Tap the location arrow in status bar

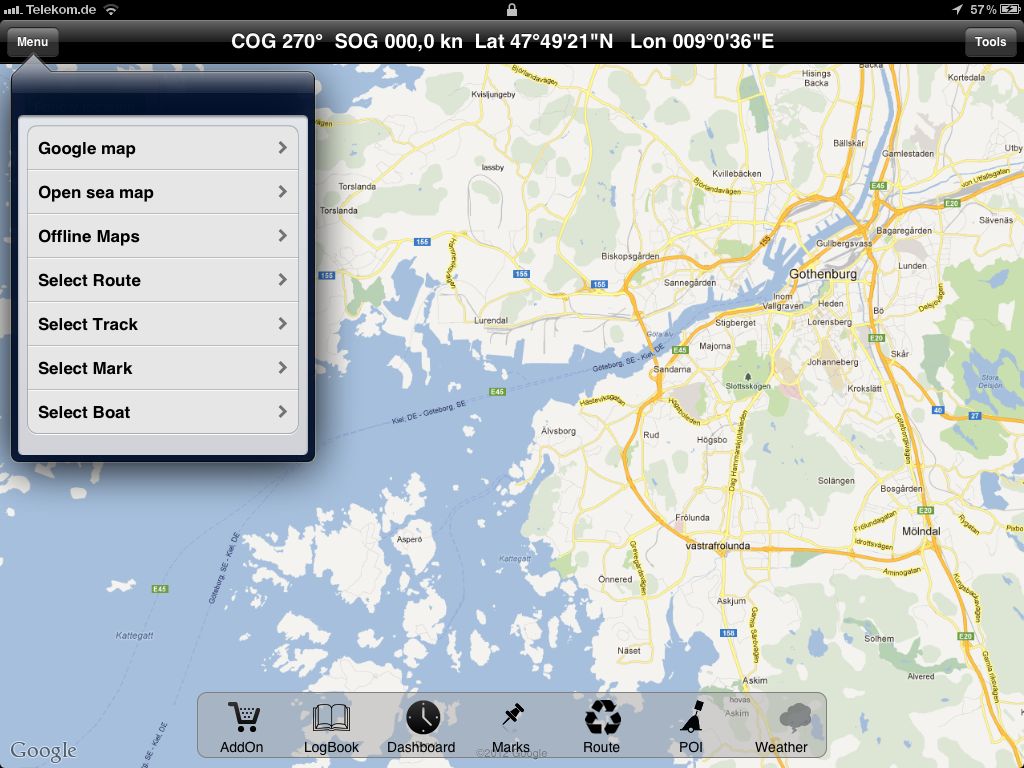[957, 9]
